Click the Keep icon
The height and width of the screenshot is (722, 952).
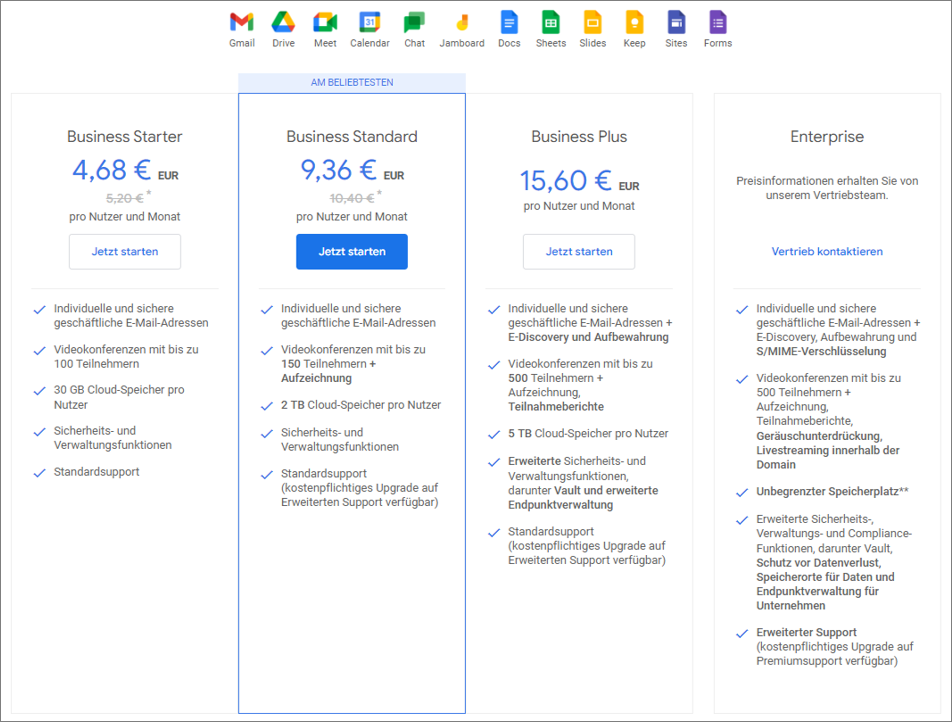tap(634, 22)
